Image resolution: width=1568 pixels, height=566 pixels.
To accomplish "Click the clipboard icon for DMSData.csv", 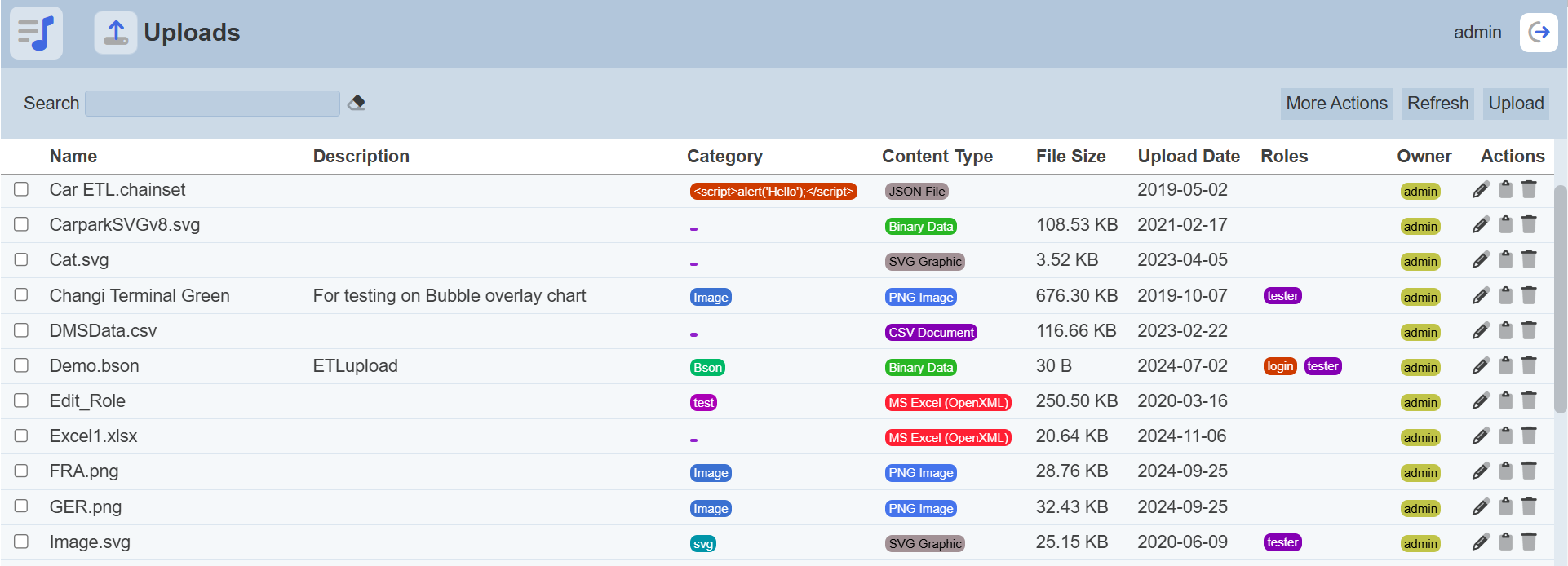I will pyautogui.click(x=1505, y=331).
